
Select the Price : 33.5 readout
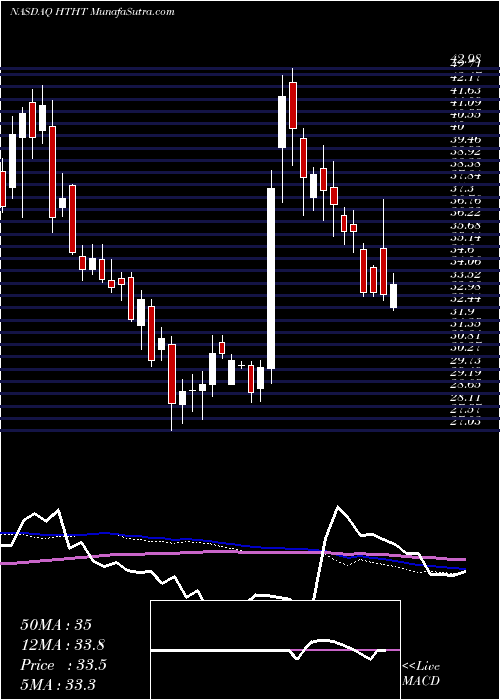pos(63,665)
